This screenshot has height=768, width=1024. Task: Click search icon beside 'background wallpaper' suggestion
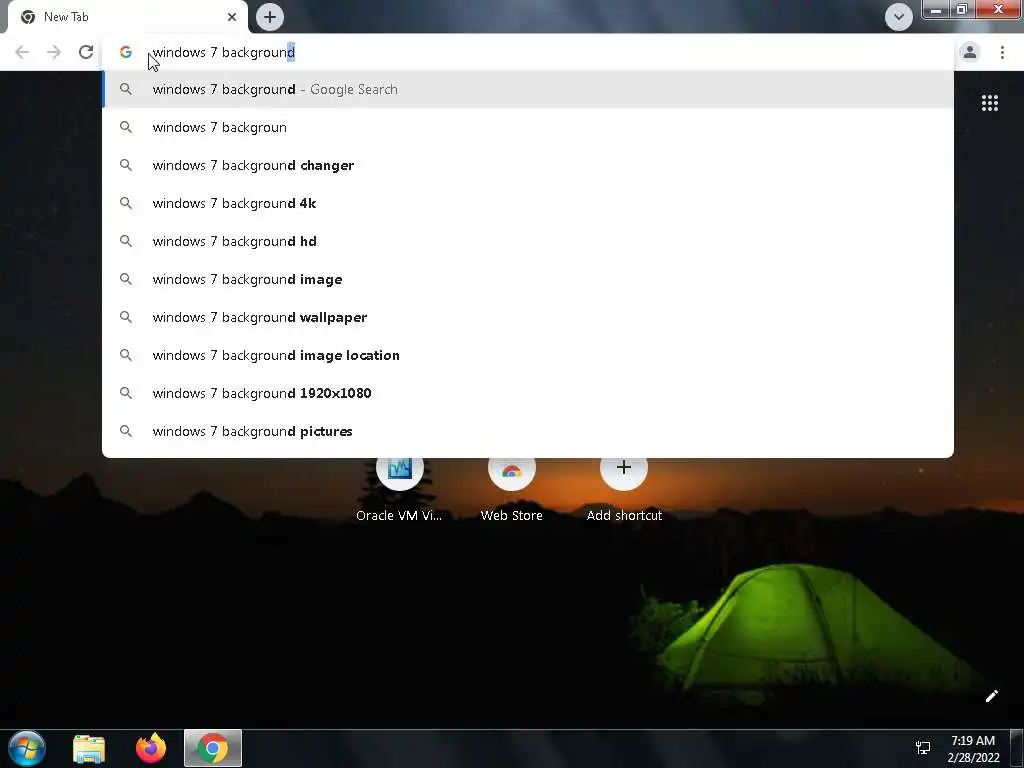tap(125, 317)
